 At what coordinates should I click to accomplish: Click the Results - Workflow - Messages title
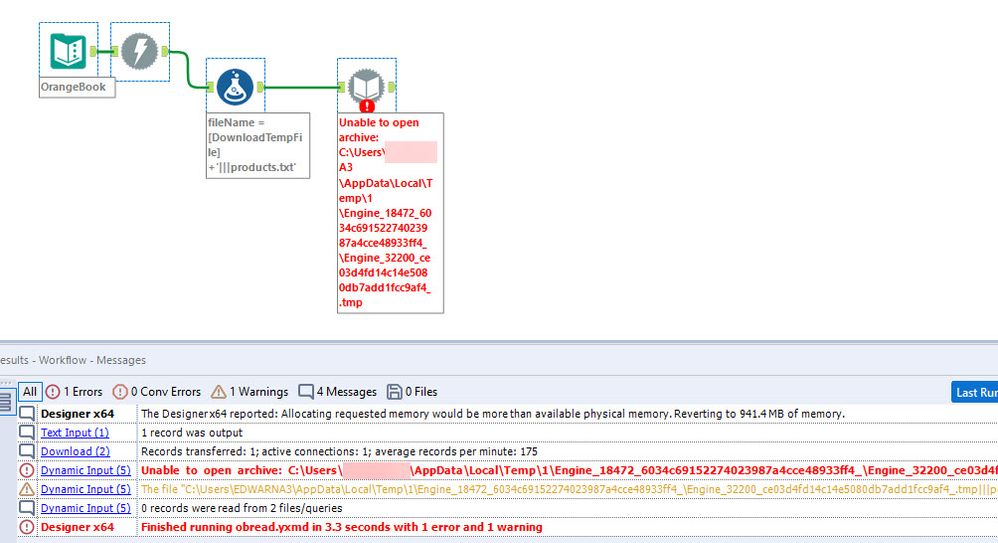click(x=73, y=360)
